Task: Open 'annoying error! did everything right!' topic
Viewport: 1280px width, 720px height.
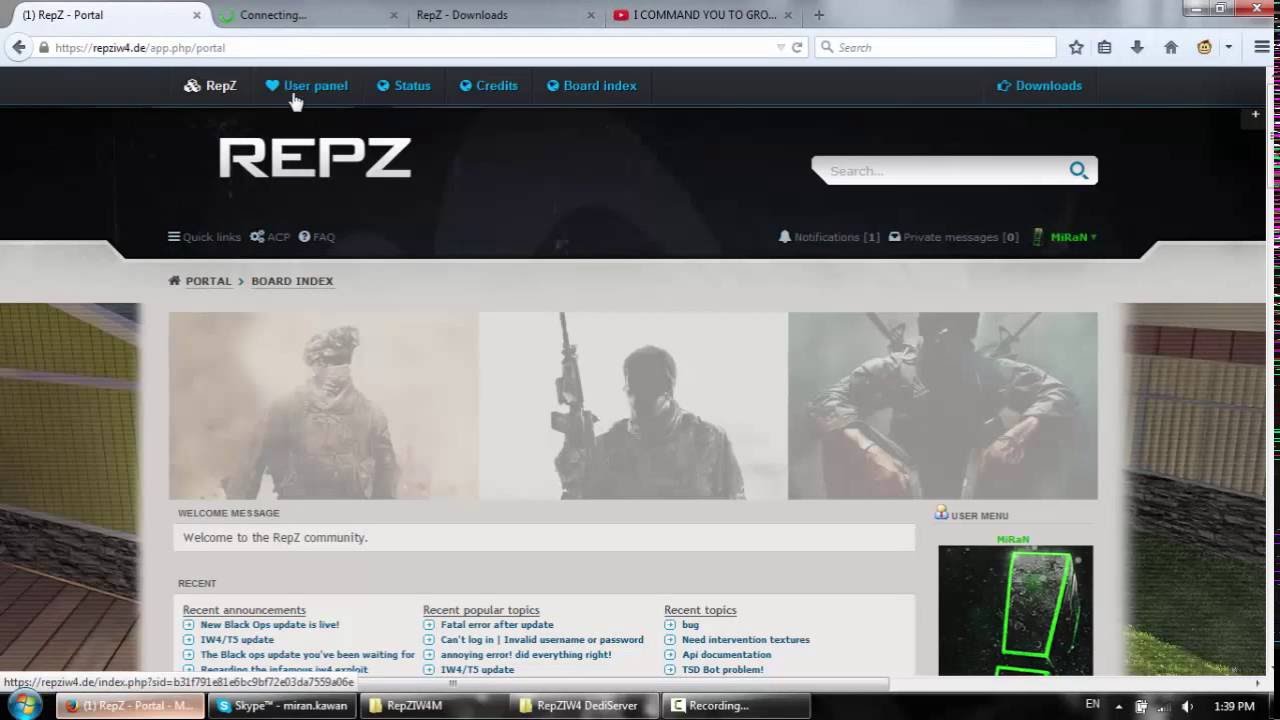Action: pyautogui.click(x=526, y=655)
